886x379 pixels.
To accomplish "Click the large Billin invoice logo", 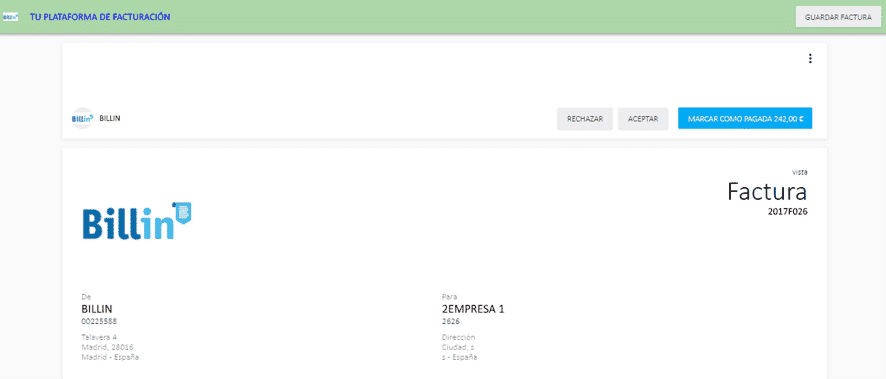I will tap(137, 221).
